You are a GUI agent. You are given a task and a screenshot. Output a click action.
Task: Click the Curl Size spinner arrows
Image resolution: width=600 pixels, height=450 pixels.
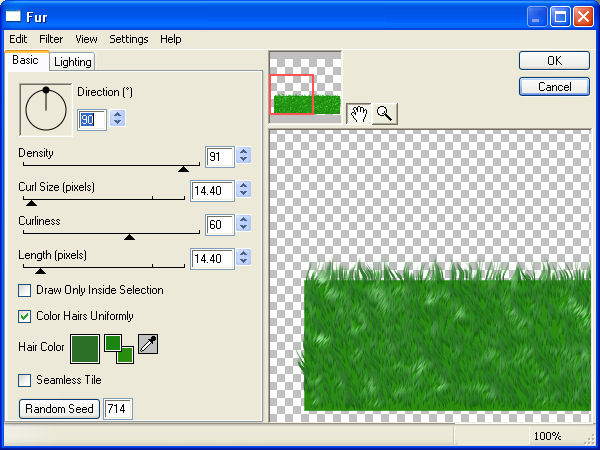click(x=244, y=191)
